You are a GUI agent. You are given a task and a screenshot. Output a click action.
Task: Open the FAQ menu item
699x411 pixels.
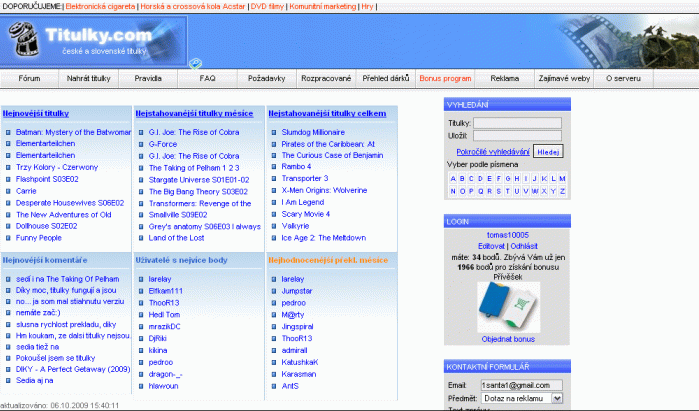(x=207, y=78)
